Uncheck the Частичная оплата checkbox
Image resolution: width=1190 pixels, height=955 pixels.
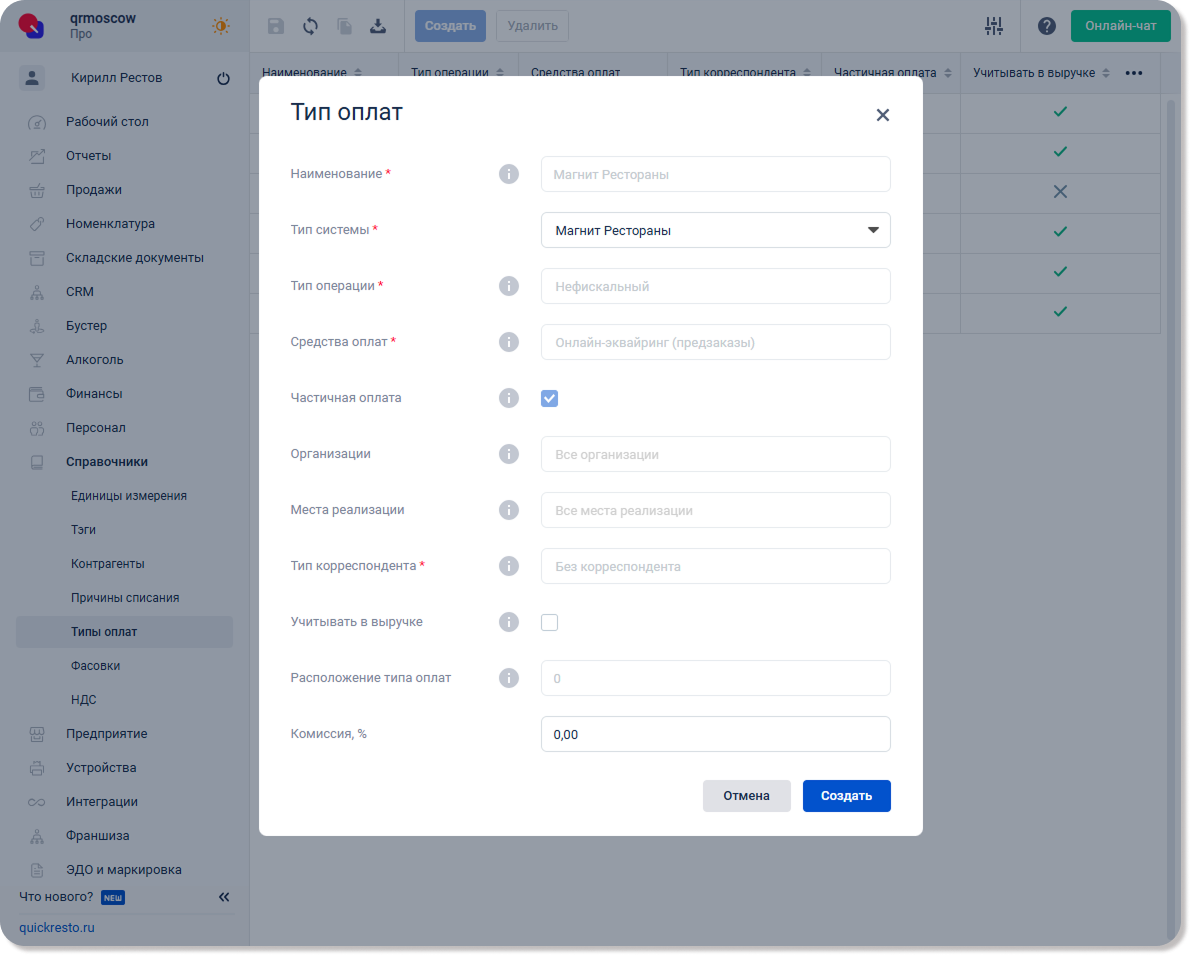pyautogui.click(x=549, y=398)
